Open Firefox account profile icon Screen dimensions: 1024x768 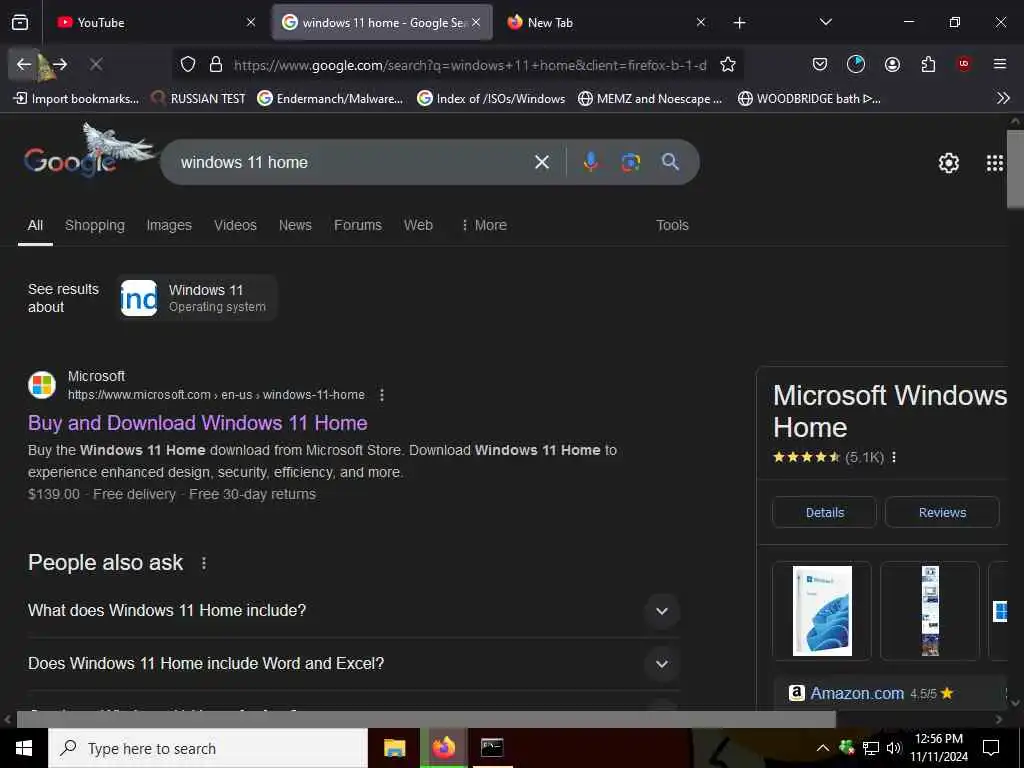[892, 64]
